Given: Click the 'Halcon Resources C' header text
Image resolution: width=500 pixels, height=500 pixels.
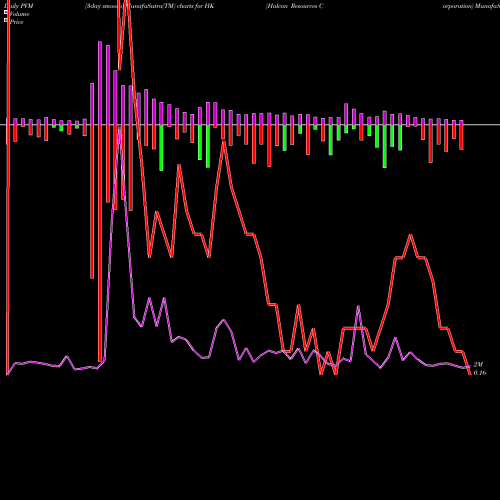Looking at the screenshot, I should pos(295,6).
